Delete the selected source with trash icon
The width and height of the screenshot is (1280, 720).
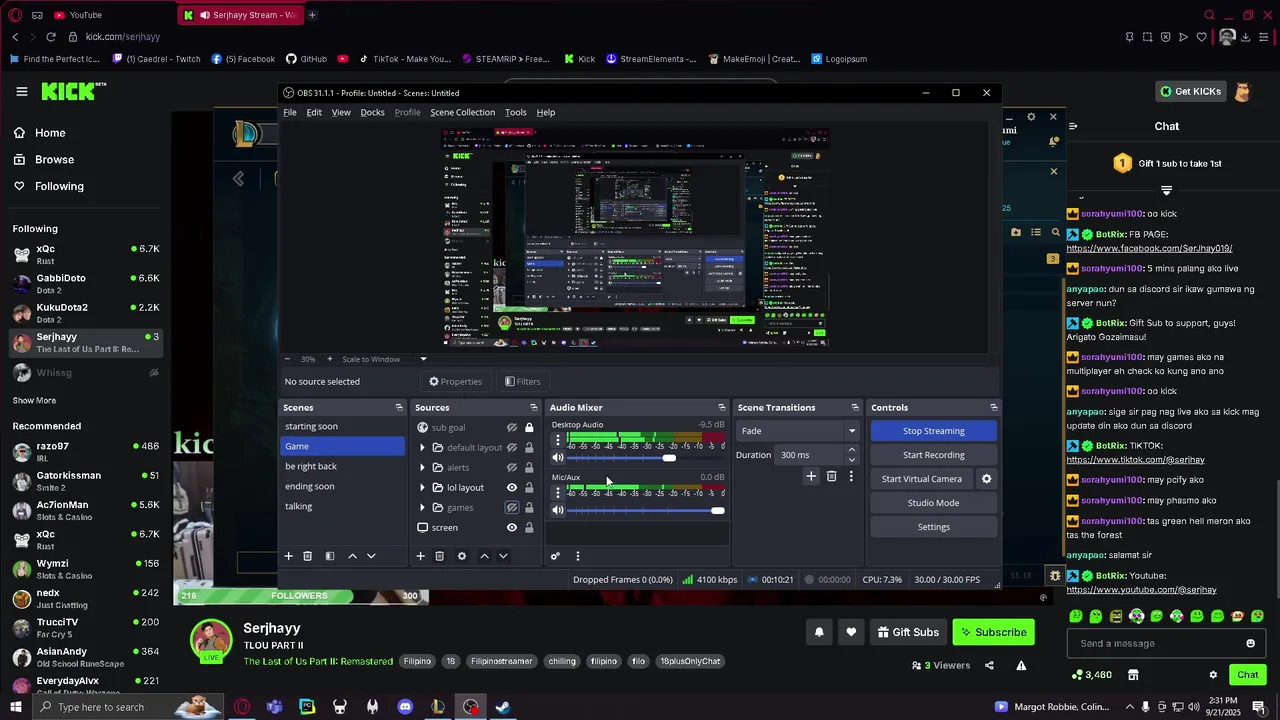pyautogui.click(x=439, y=556)
